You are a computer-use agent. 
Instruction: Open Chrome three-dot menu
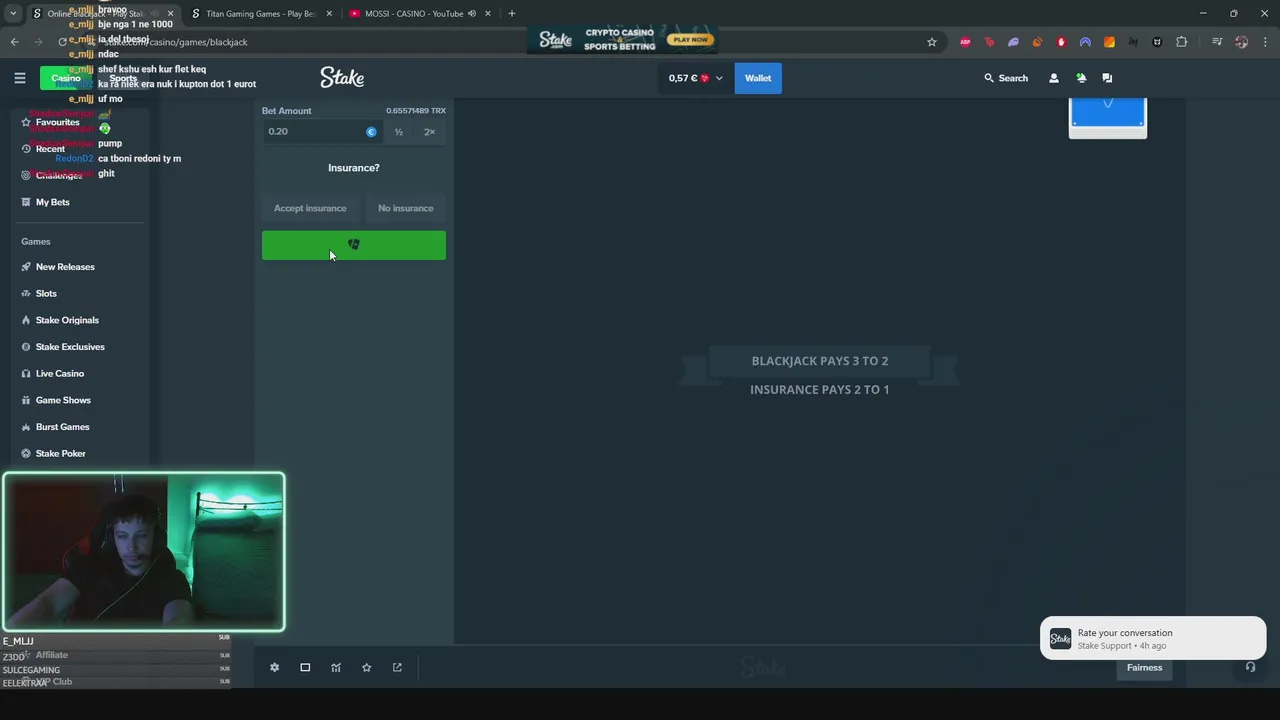[x=1265, y=42]
